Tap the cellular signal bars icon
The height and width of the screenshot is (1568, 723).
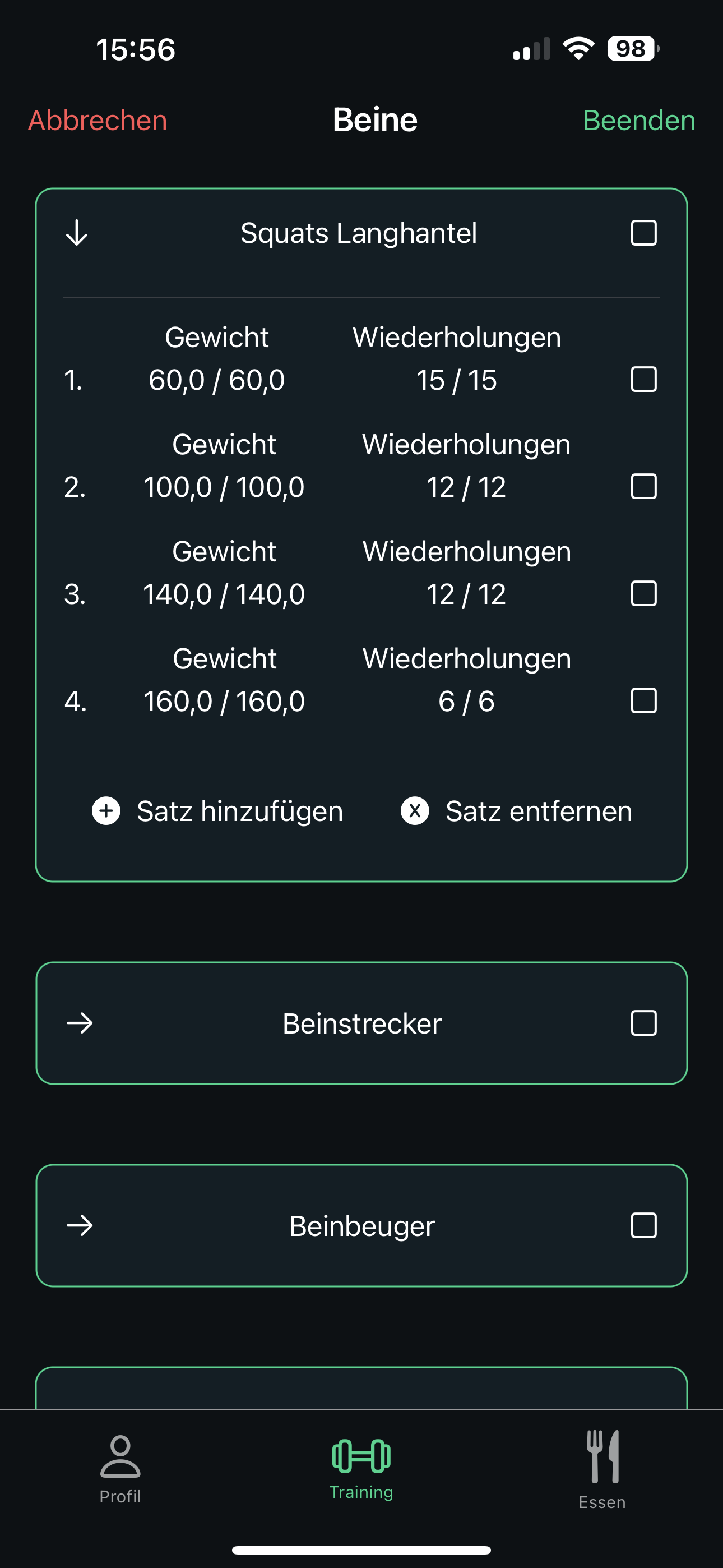531,49
